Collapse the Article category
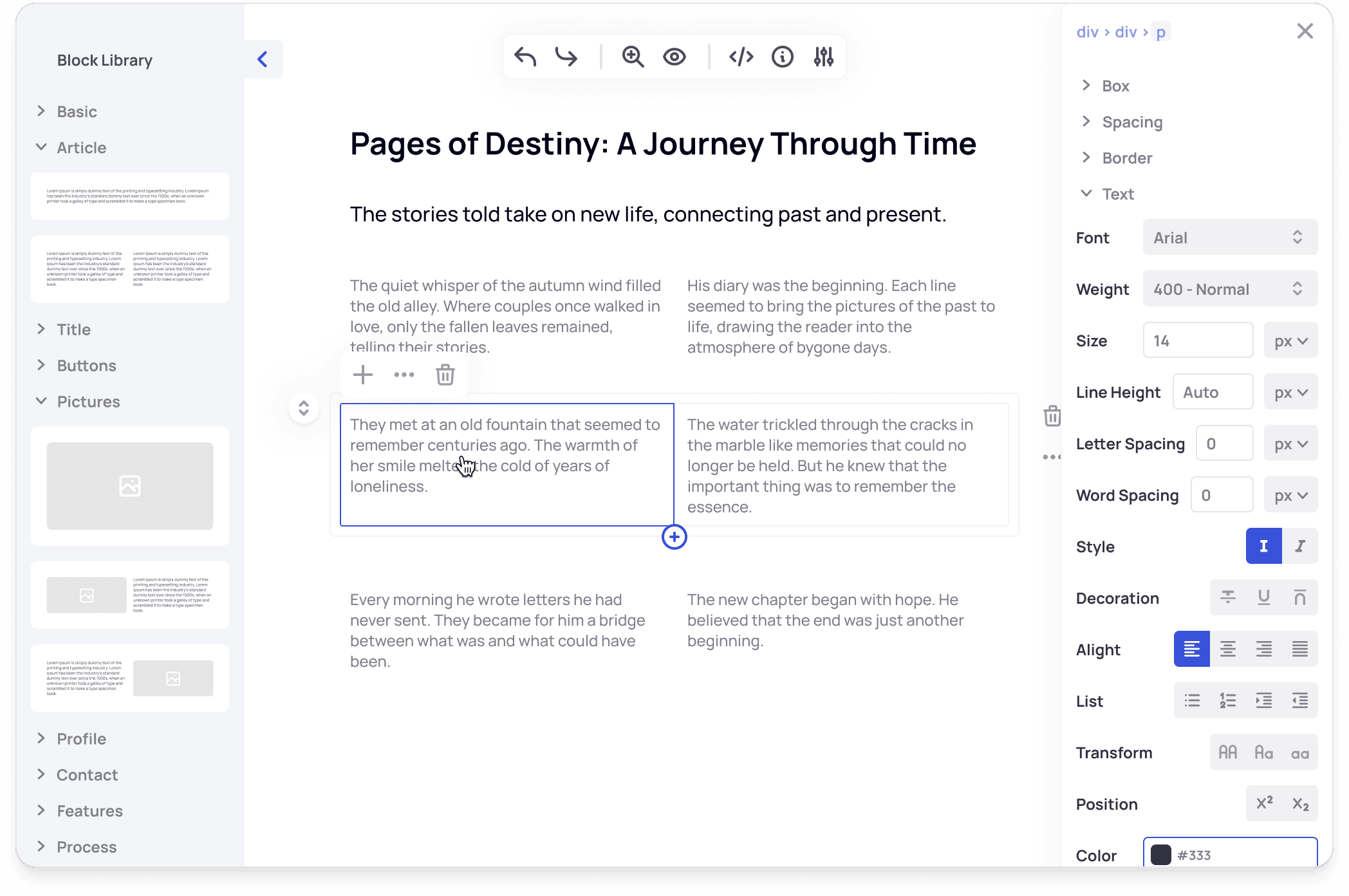Viewport: 1349px width, 896px height. click(x=71, y=147)
